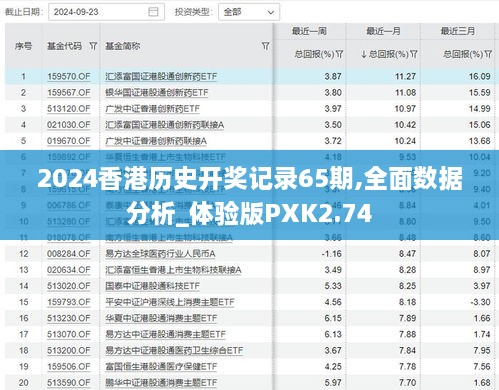Toggle sort arrow on monthly return column

pyautogui.click(x=364, y=54)
